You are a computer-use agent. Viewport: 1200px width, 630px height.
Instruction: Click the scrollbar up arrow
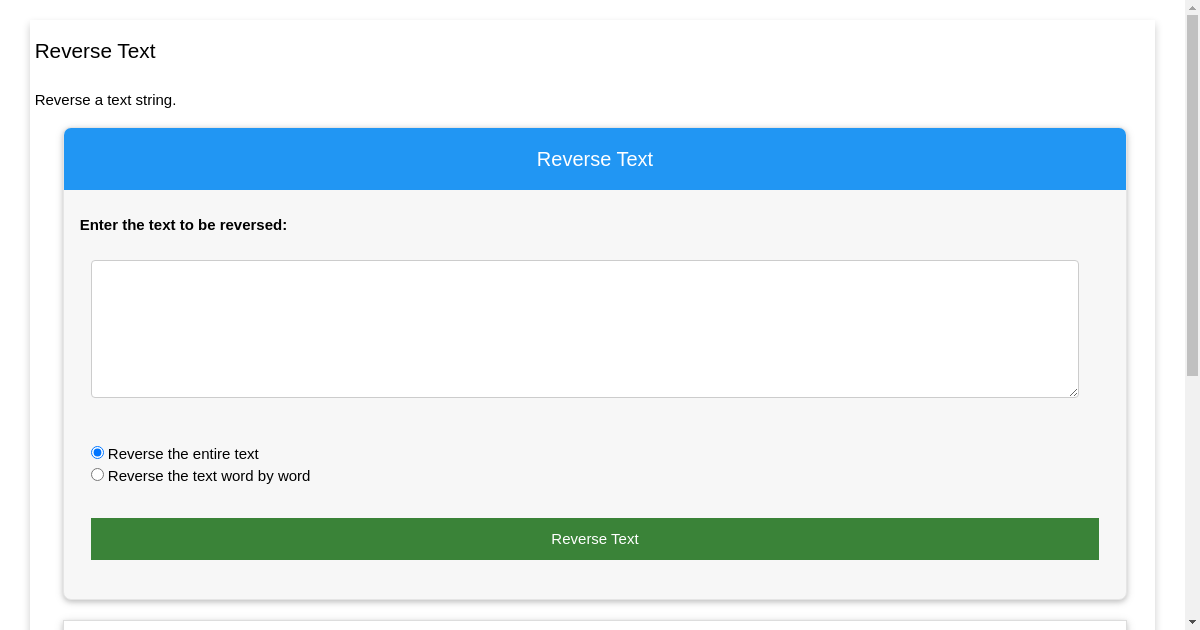click(1191, 7)
